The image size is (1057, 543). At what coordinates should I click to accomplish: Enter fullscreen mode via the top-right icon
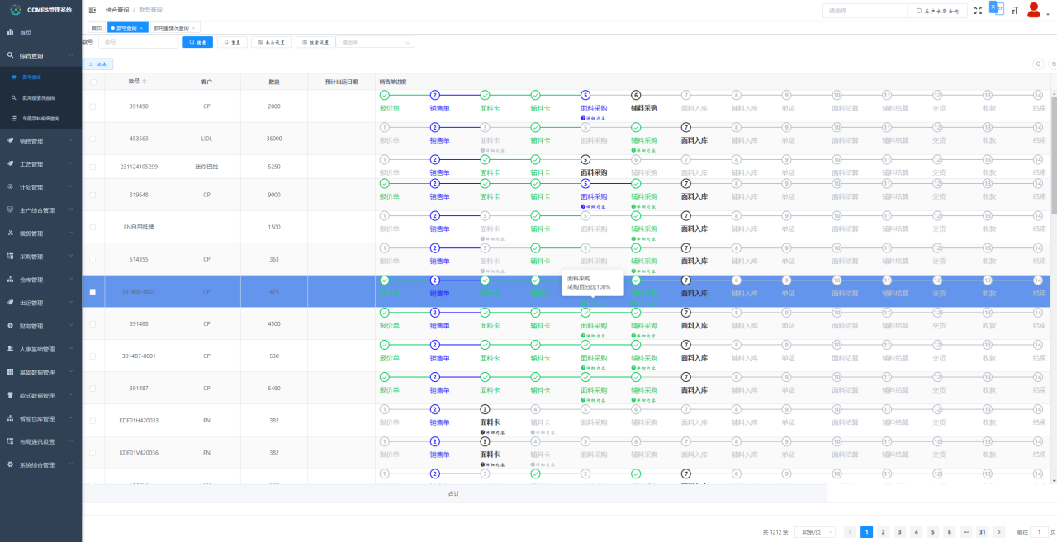(977, 10)
